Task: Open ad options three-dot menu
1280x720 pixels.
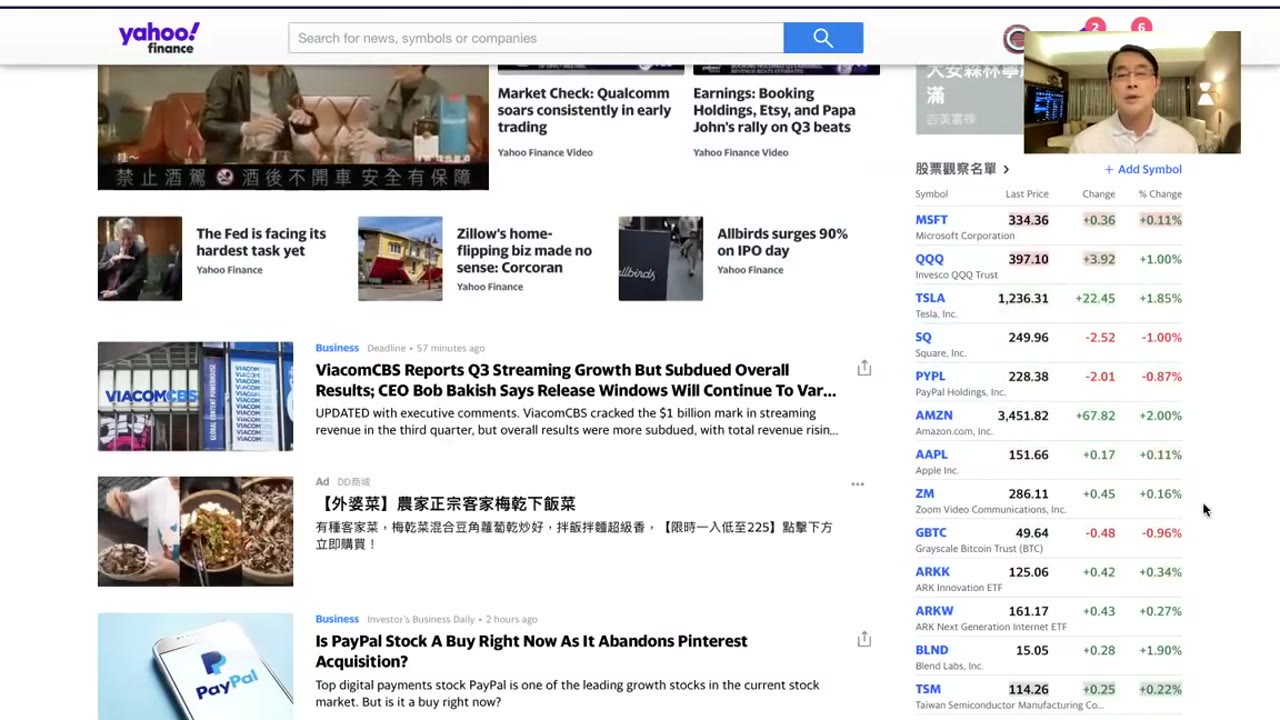Action: pyautogui.click(x=857, y=484)
